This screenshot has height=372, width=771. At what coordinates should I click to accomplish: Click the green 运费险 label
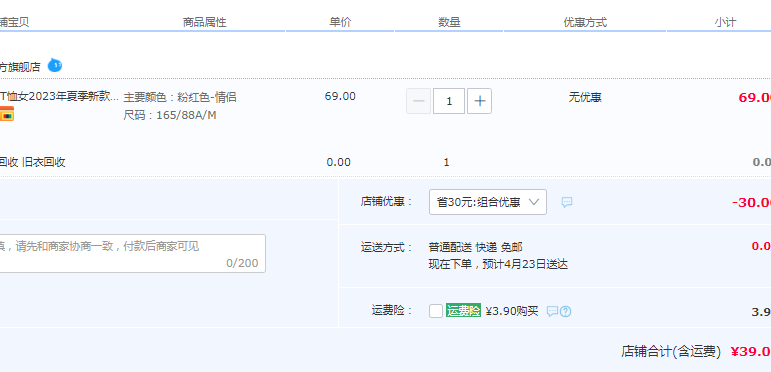(463, 311)
